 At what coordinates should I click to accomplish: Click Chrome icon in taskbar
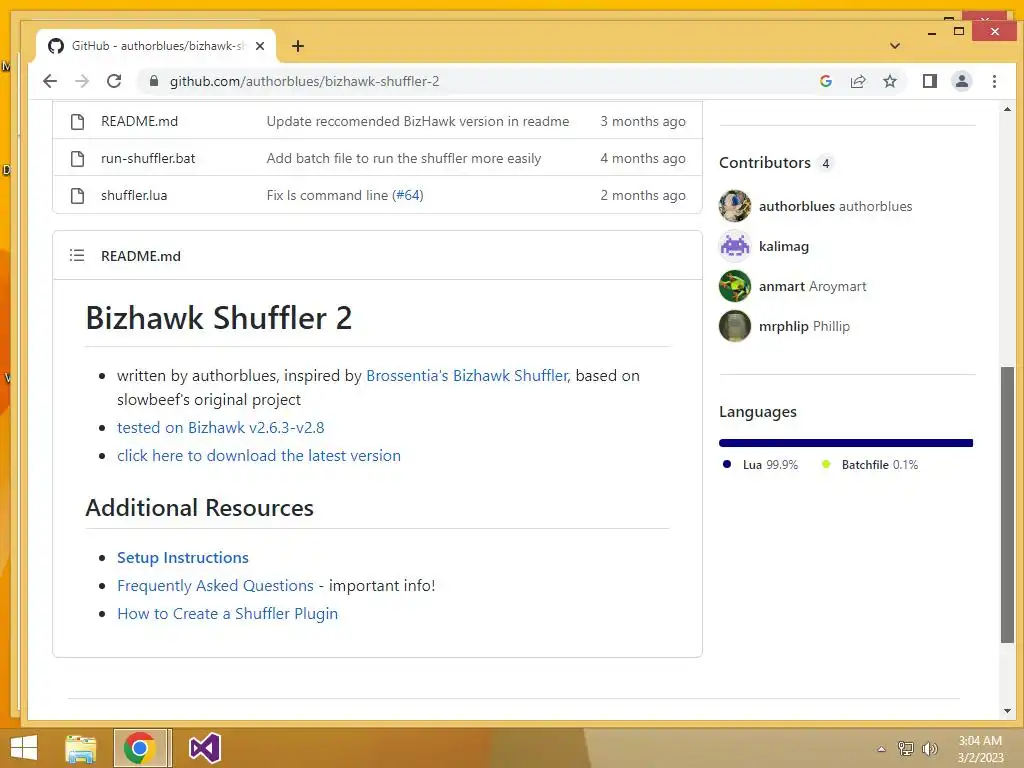[x=140, y=748]
